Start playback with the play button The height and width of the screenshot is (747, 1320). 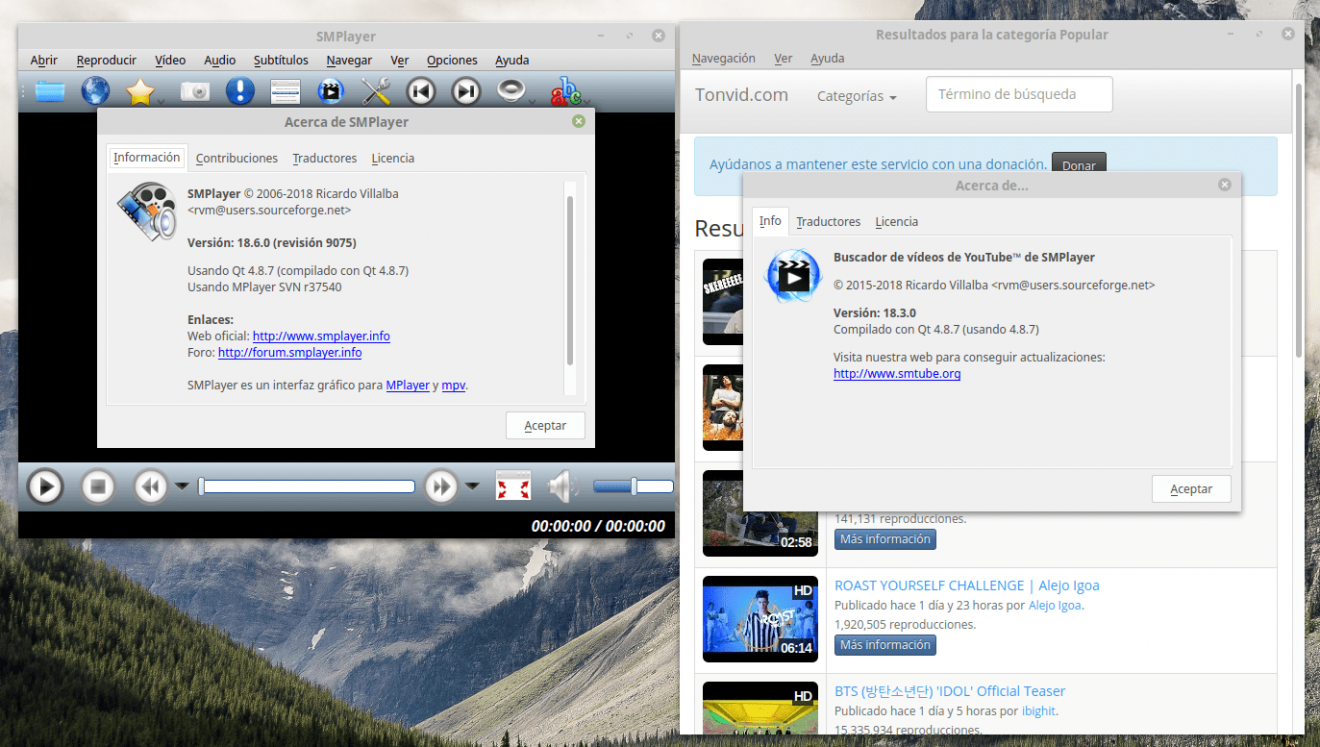44,487
